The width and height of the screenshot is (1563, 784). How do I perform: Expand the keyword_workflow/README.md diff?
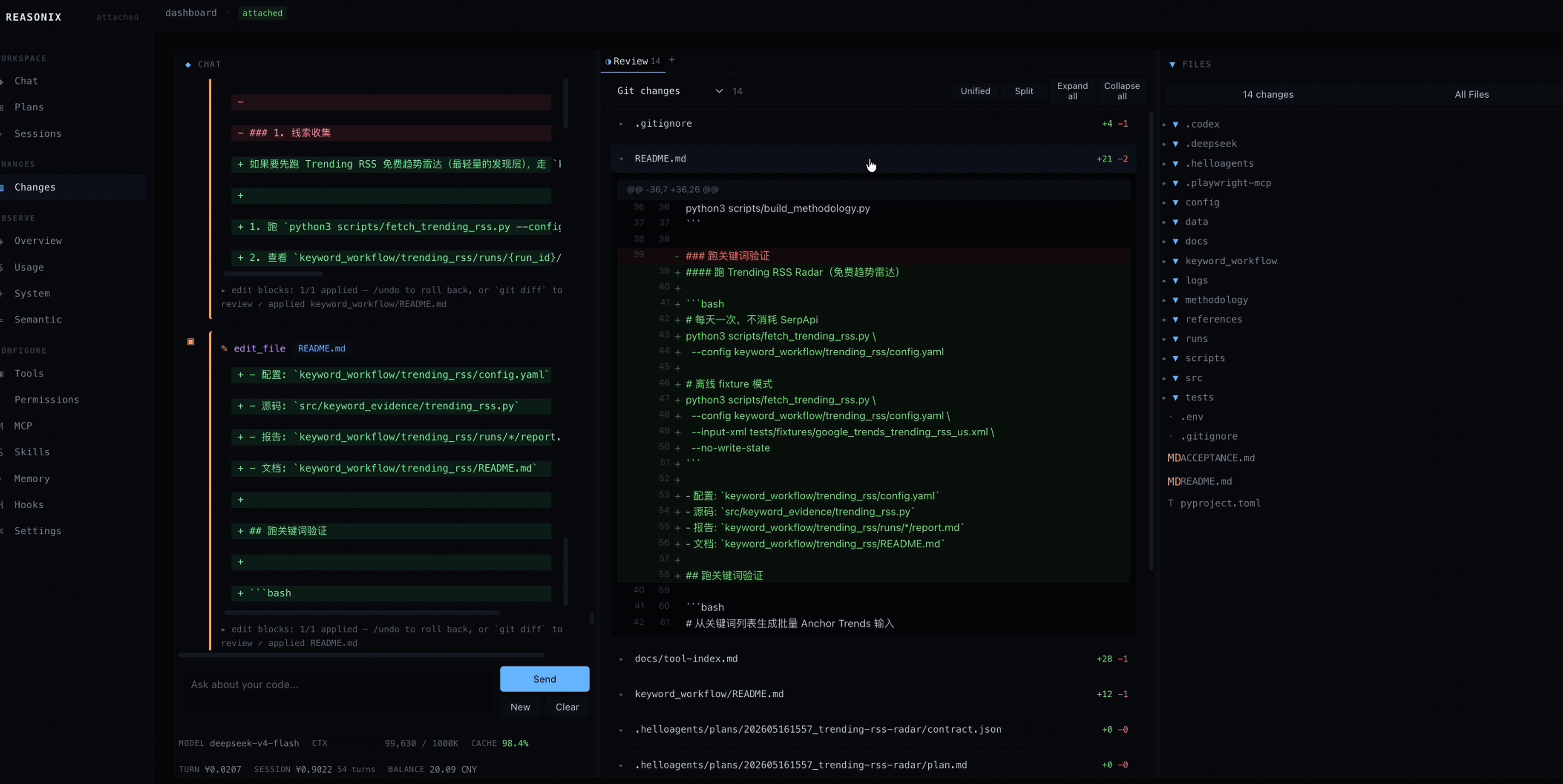click(873, 694)
